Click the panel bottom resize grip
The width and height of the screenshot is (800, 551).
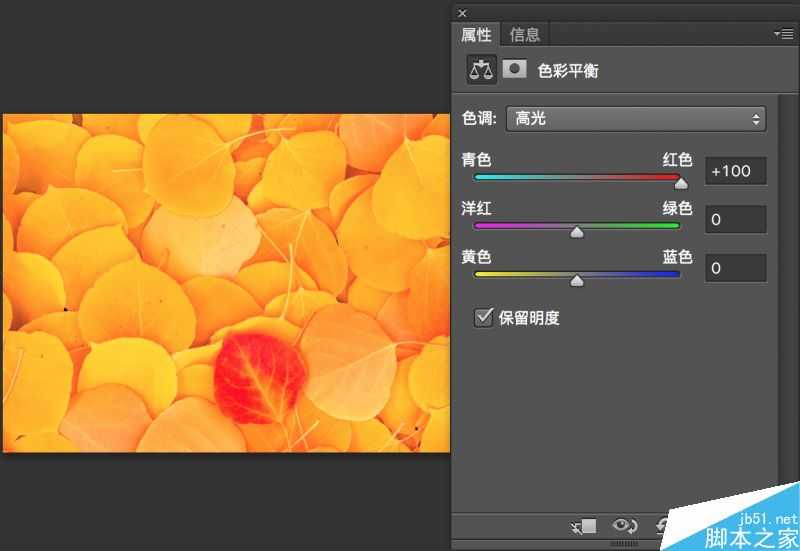click(626, 545)
